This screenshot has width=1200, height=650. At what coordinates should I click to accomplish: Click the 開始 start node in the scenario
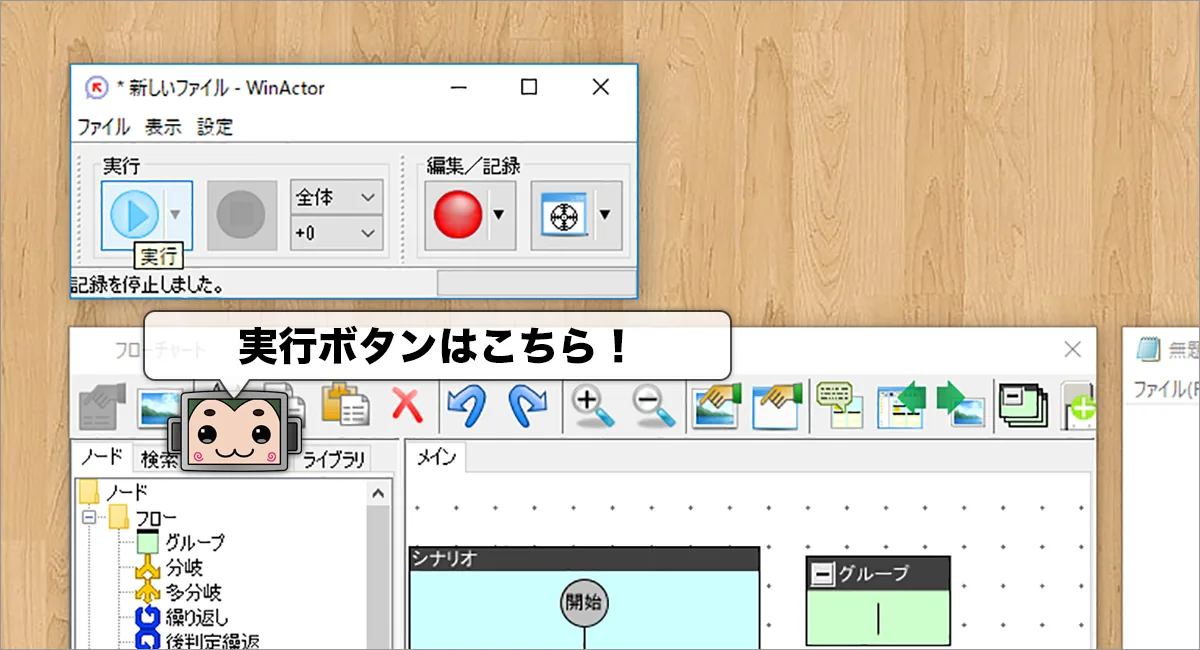point(584,603)
